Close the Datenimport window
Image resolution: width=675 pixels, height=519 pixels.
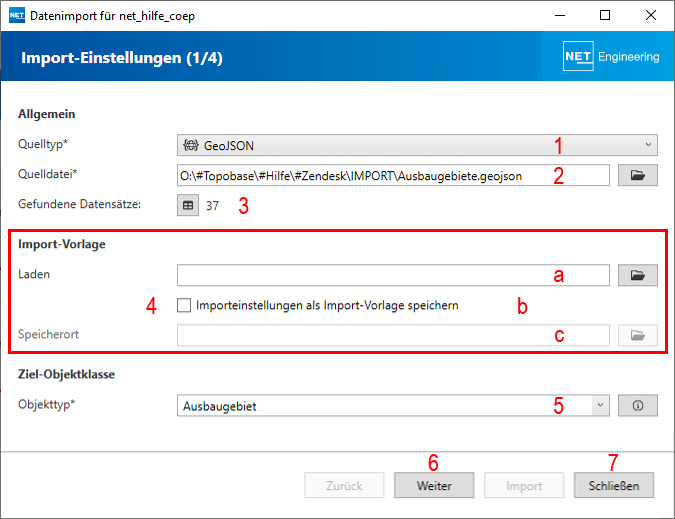tap(650, 15)
